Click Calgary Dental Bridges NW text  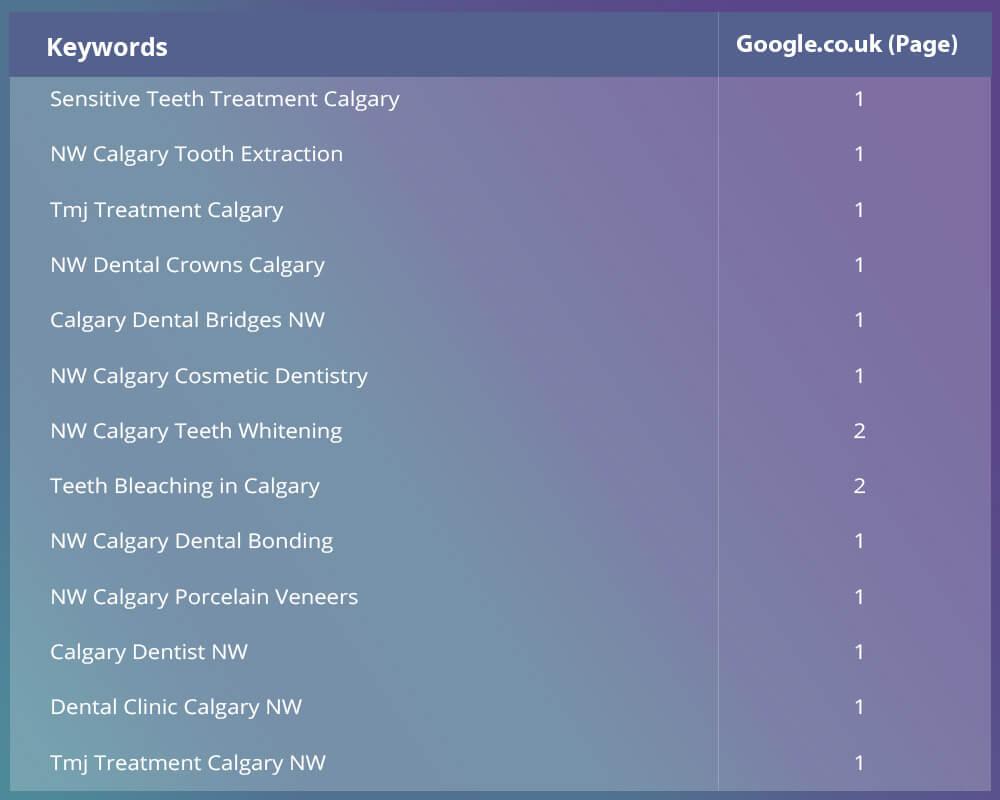coord(188,320)
